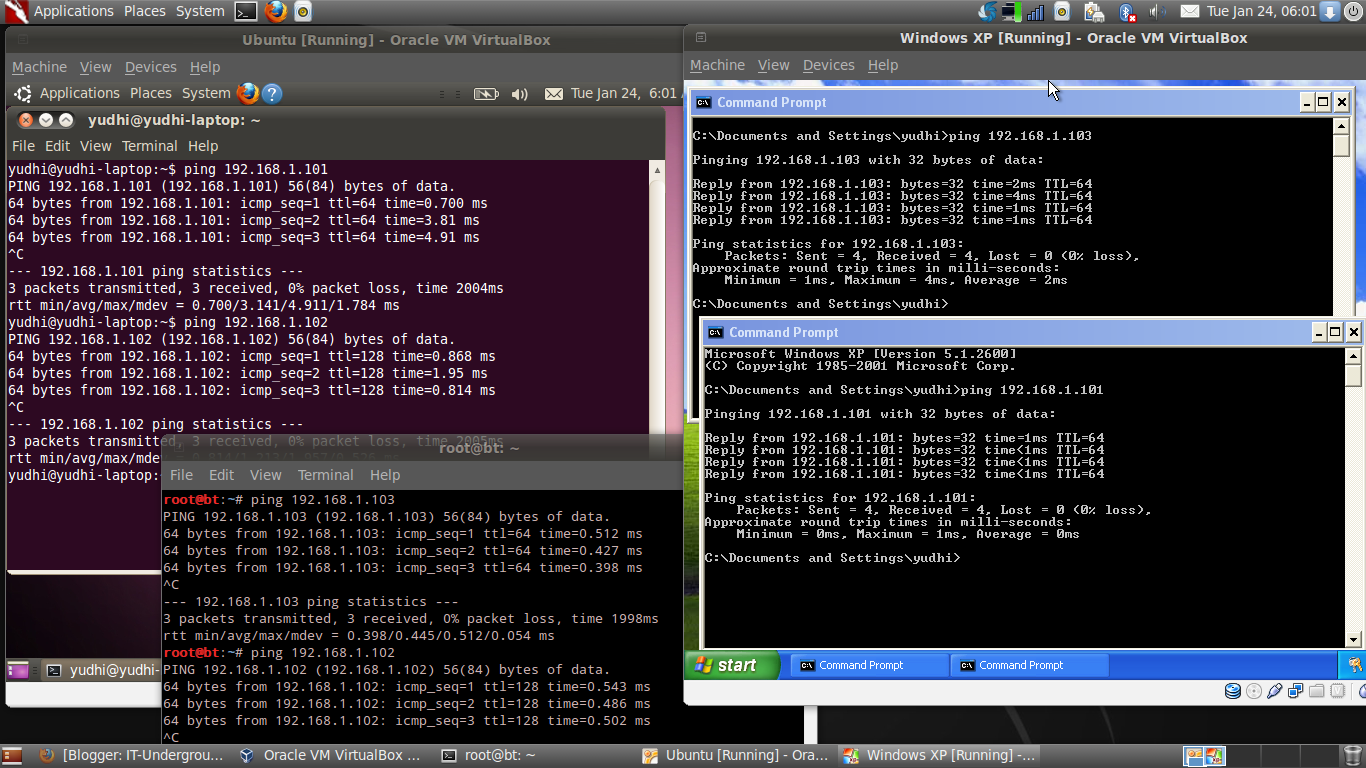Click the Ubuntu logo in the guest panel

(22, 93)
